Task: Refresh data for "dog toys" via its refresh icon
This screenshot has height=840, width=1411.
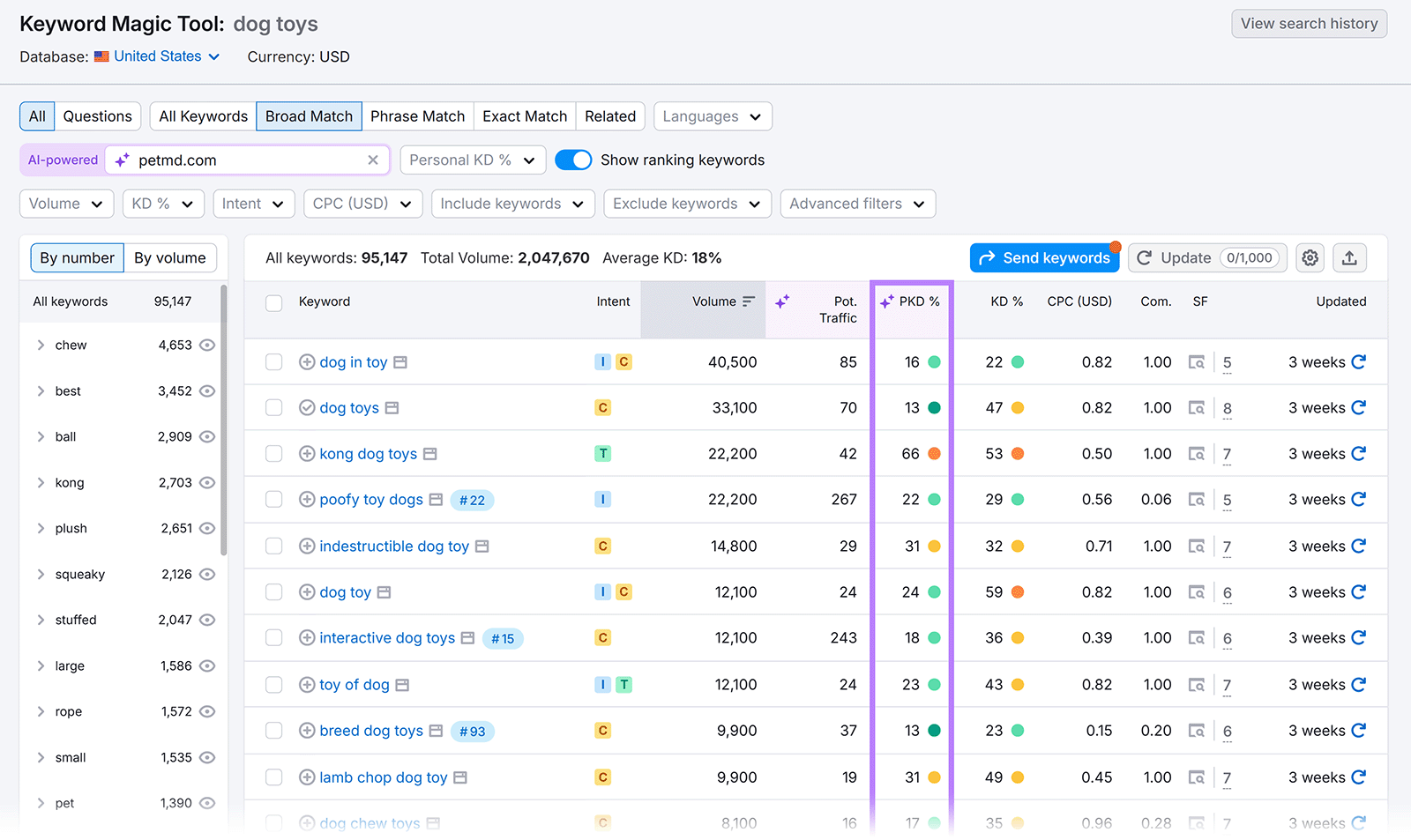Action: (1357, 407)
